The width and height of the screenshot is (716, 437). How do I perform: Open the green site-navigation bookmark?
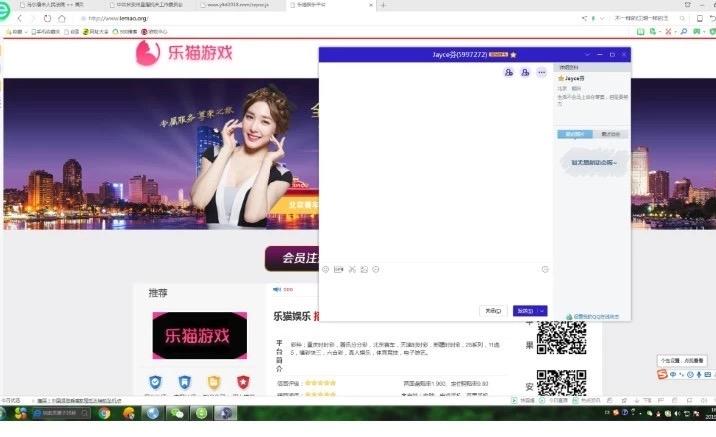96,32
